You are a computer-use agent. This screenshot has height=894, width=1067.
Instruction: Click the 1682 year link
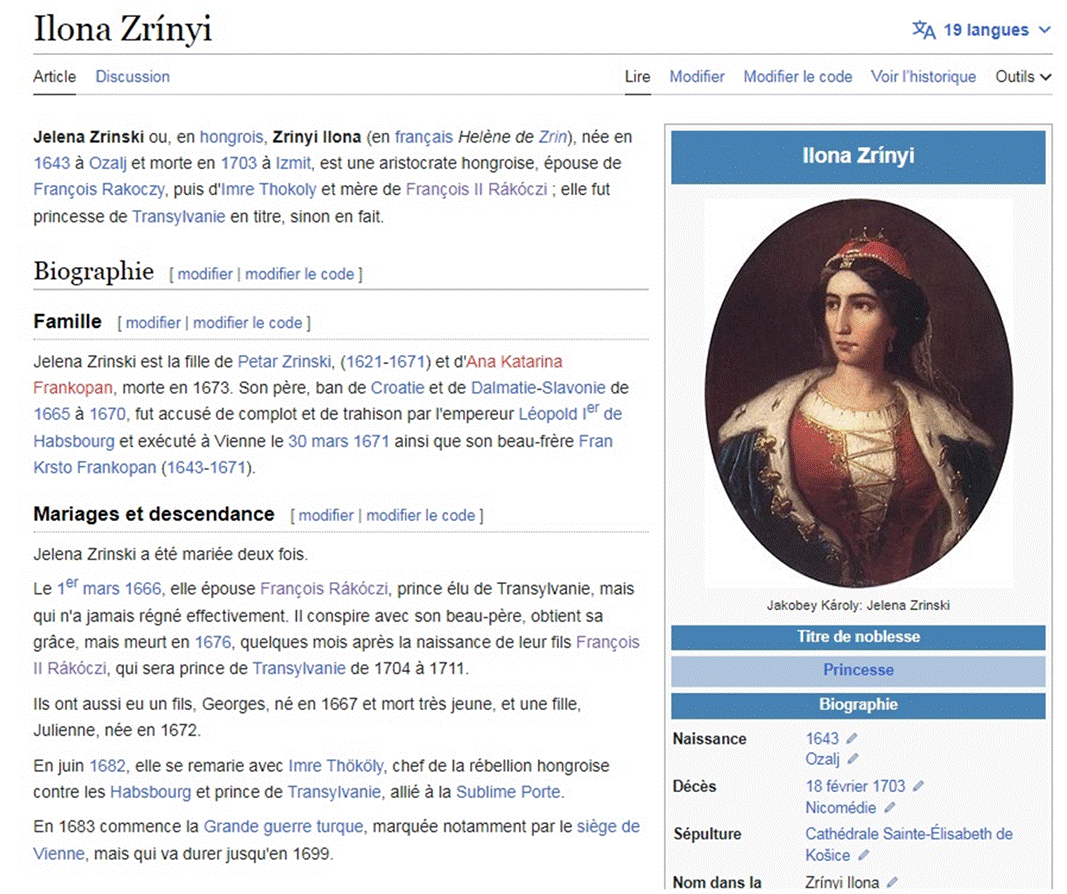tap(108, 765)
